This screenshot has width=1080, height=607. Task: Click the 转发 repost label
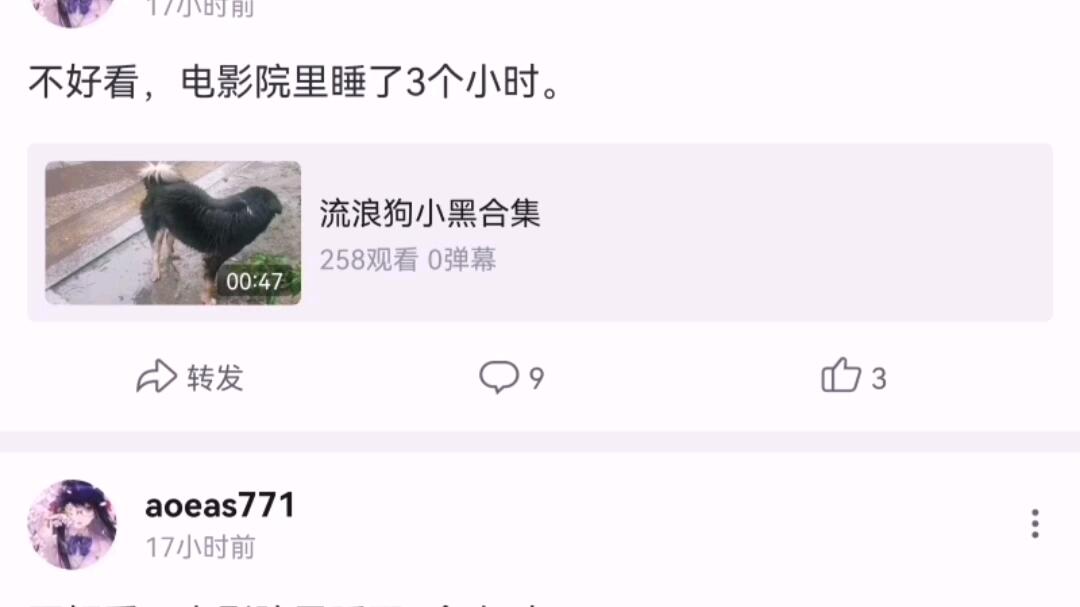pos(216,378)
